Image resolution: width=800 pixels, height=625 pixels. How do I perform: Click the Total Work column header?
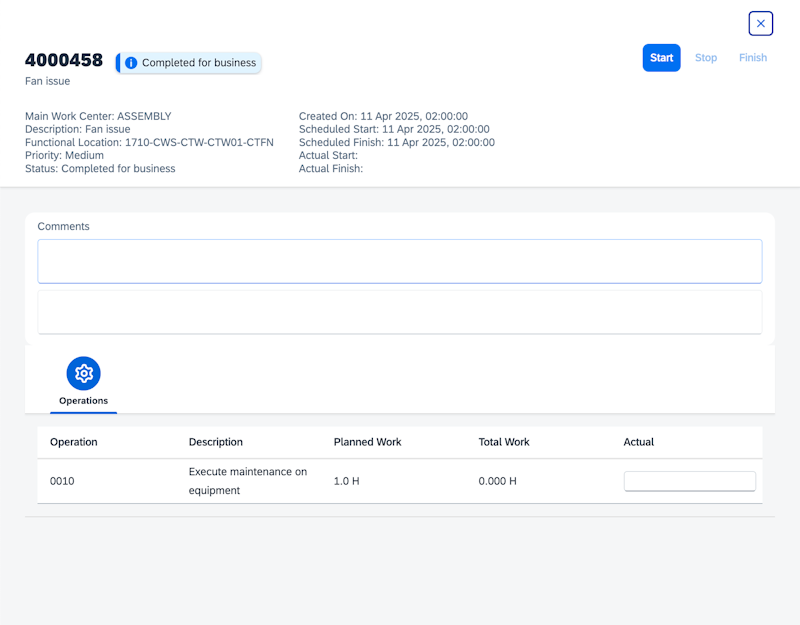[504, 442]
